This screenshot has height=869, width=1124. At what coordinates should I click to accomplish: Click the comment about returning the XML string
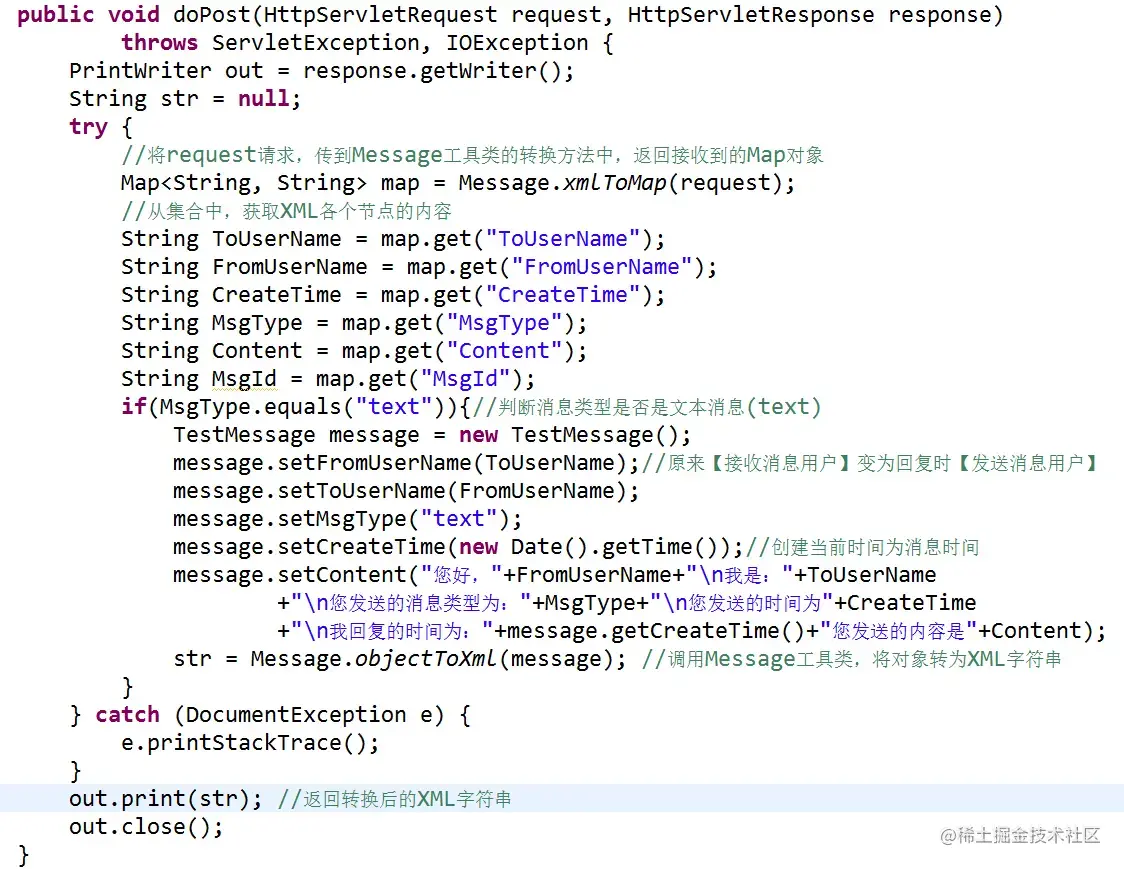(x=394, y=798)
